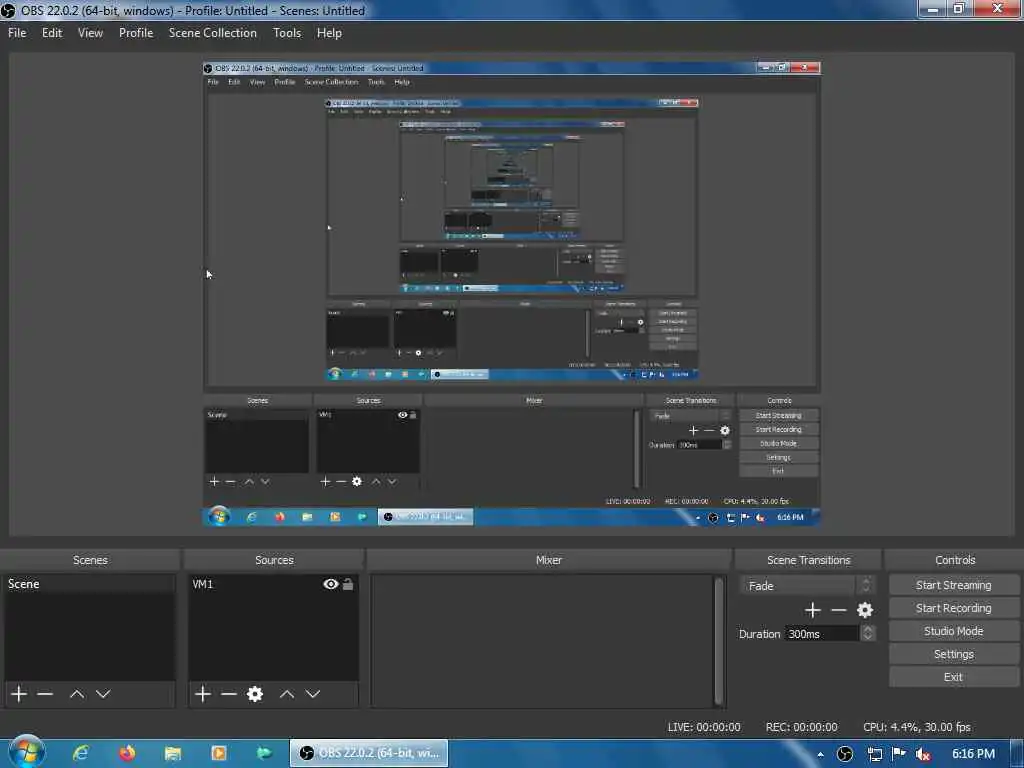The height and width of the screenshot is (768, 1024).
Task: Click the Exit button in Controls
Action: pyautogui.click(x=953, y=677)
